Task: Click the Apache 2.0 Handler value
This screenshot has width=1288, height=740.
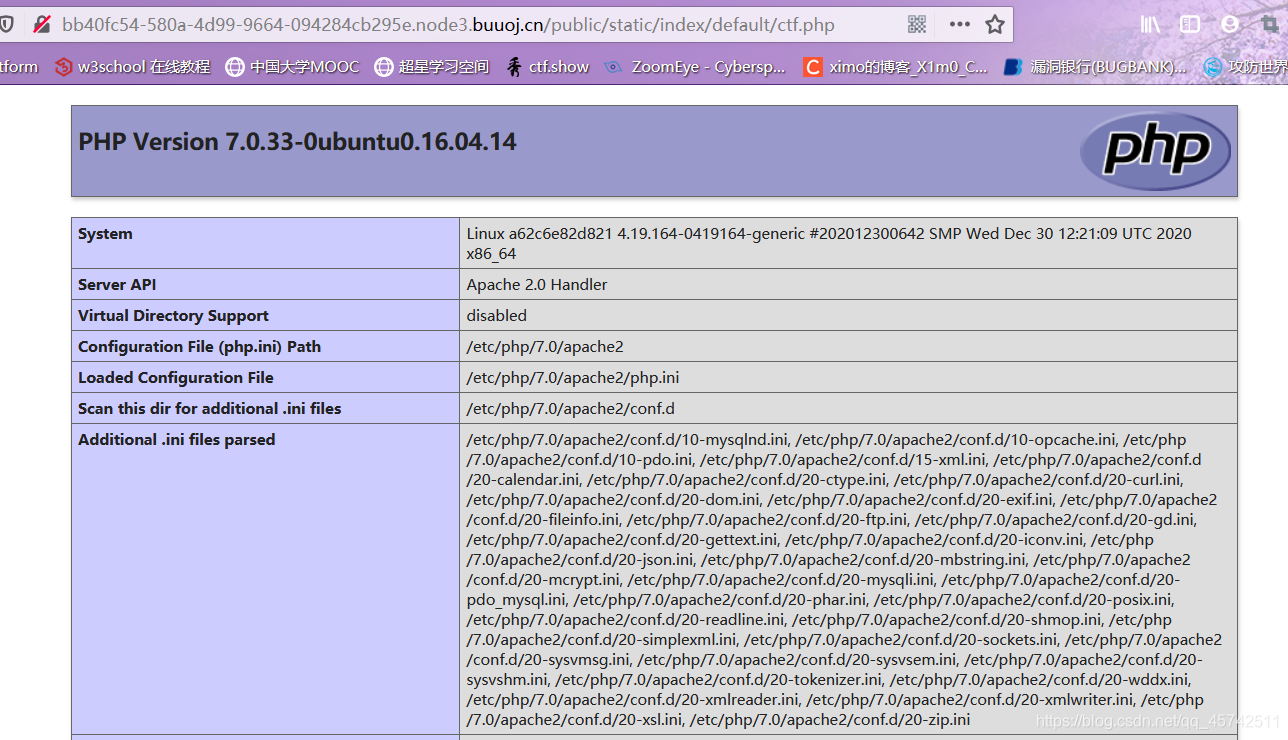Action: 537,285
